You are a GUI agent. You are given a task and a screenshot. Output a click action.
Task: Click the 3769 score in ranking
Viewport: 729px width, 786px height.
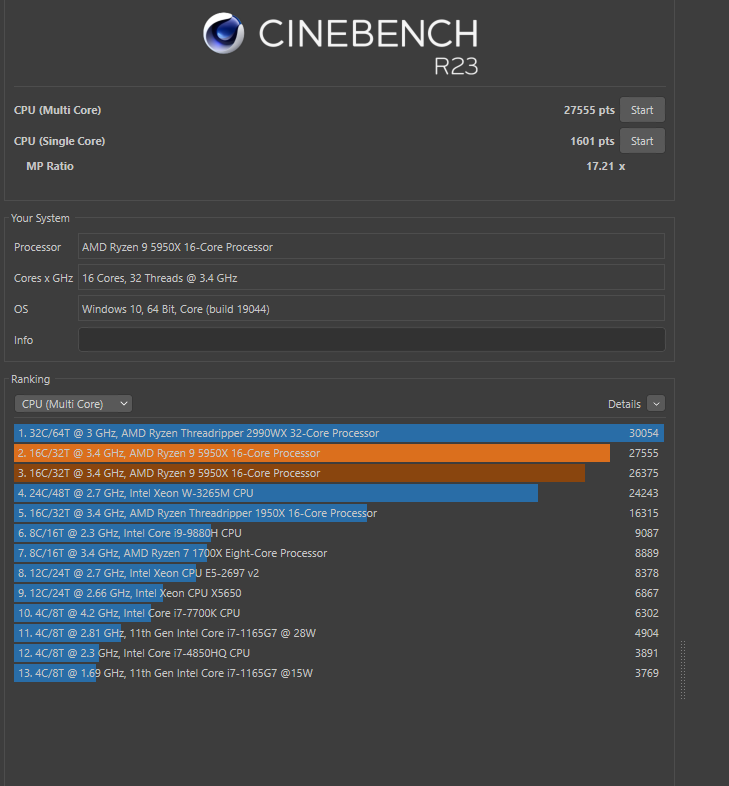point(647,673)
